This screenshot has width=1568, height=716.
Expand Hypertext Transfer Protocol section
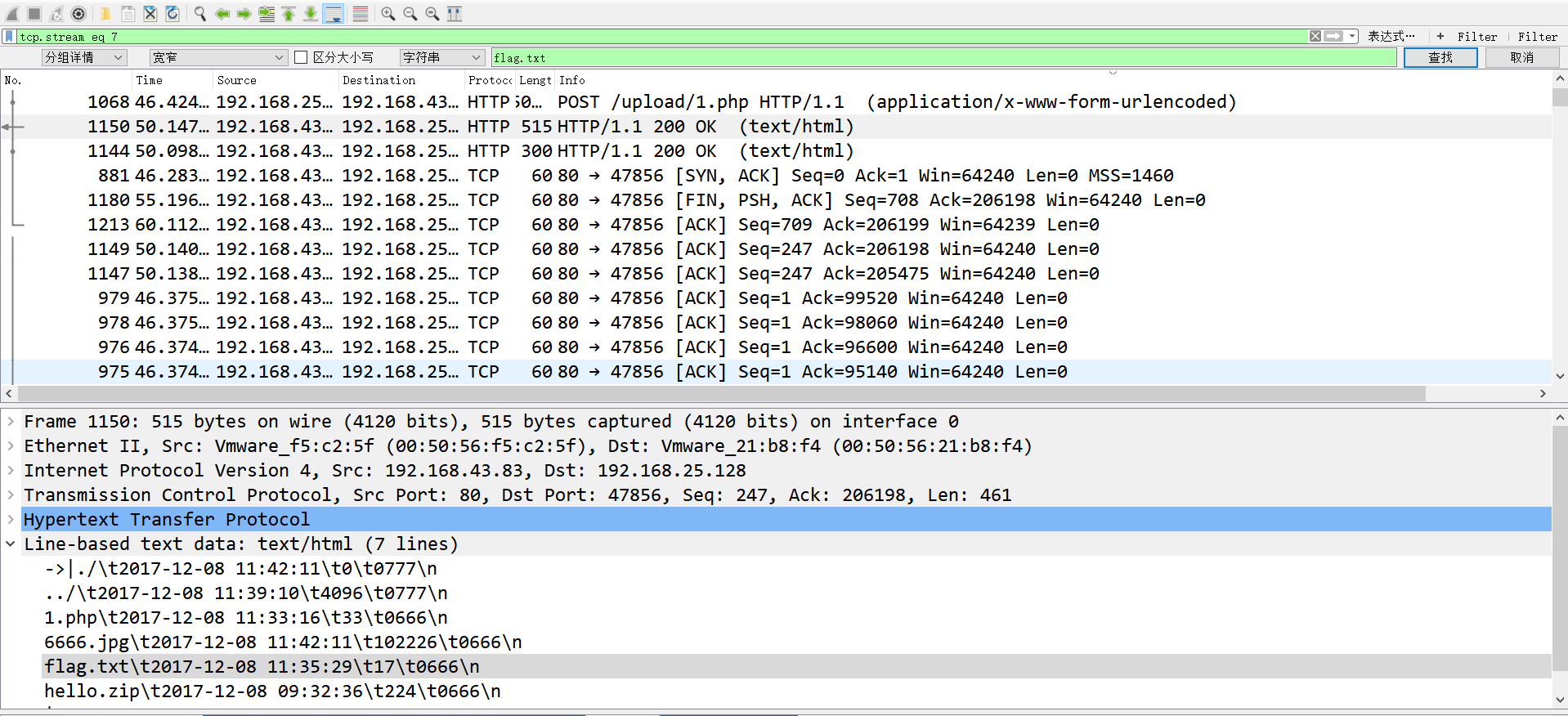click(x=11, y=520)
